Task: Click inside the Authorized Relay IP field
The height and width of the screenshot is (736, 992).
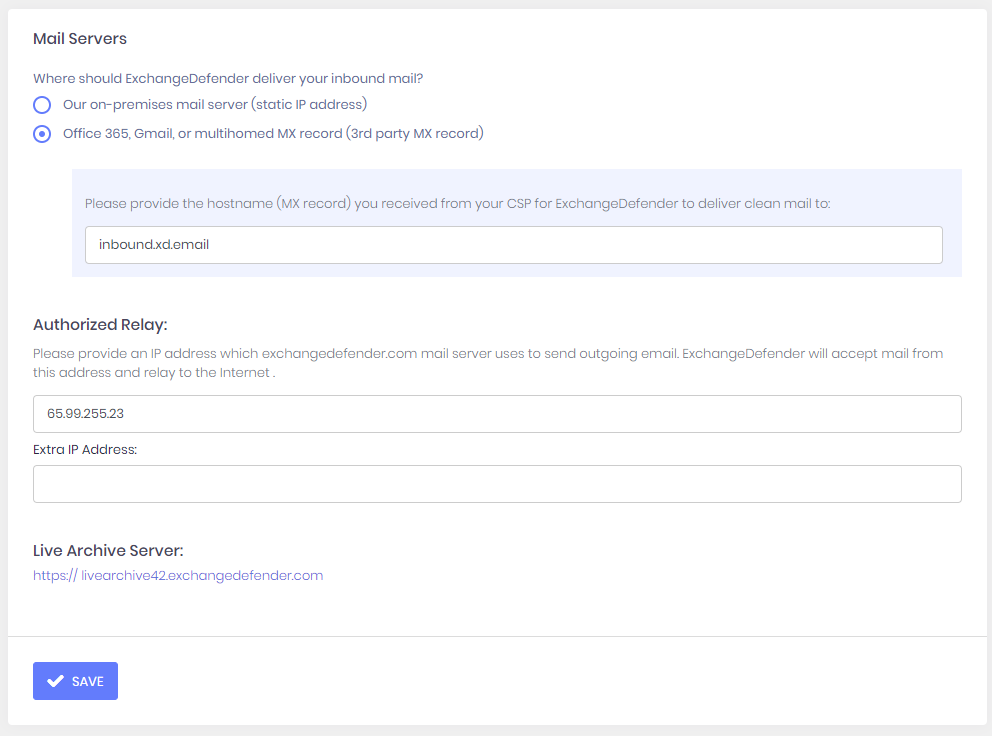Action: click(497, 413)
